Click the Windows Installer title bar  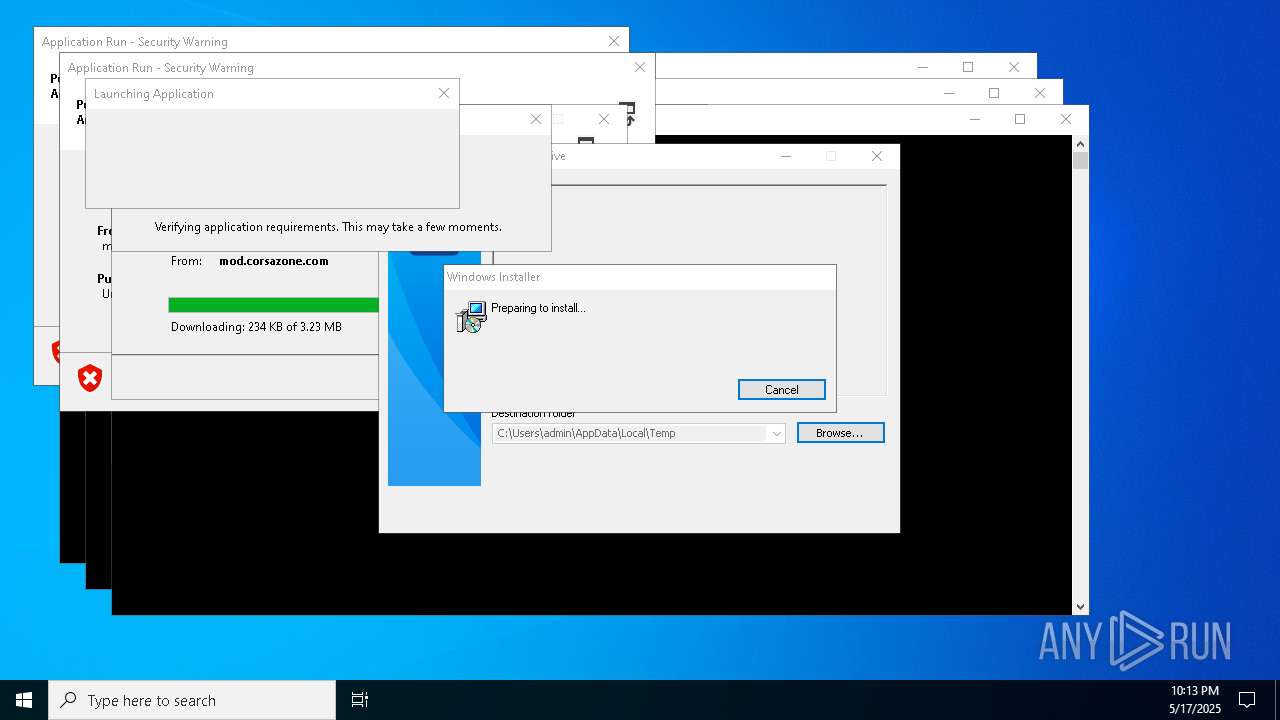click(640, 277)
